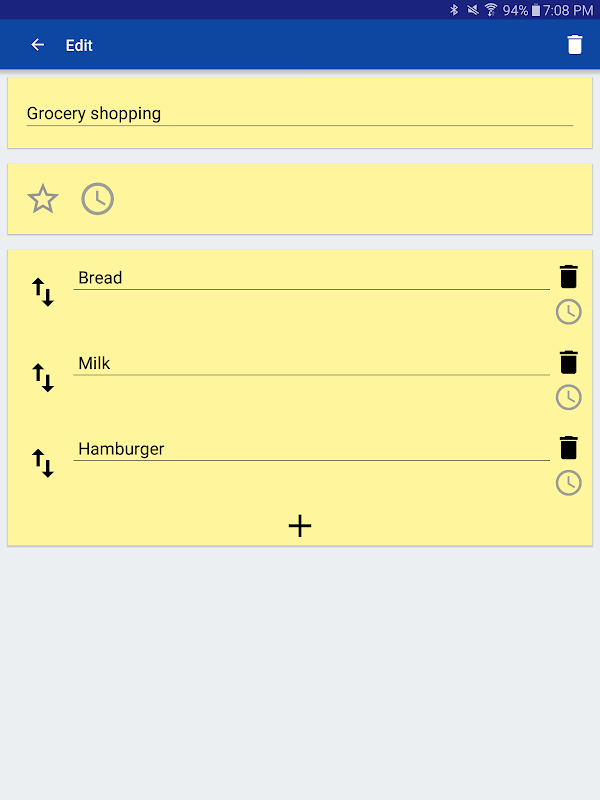The image size is (600, 800).
Task: Tap the back arrow in header
Action: [38, 45]
